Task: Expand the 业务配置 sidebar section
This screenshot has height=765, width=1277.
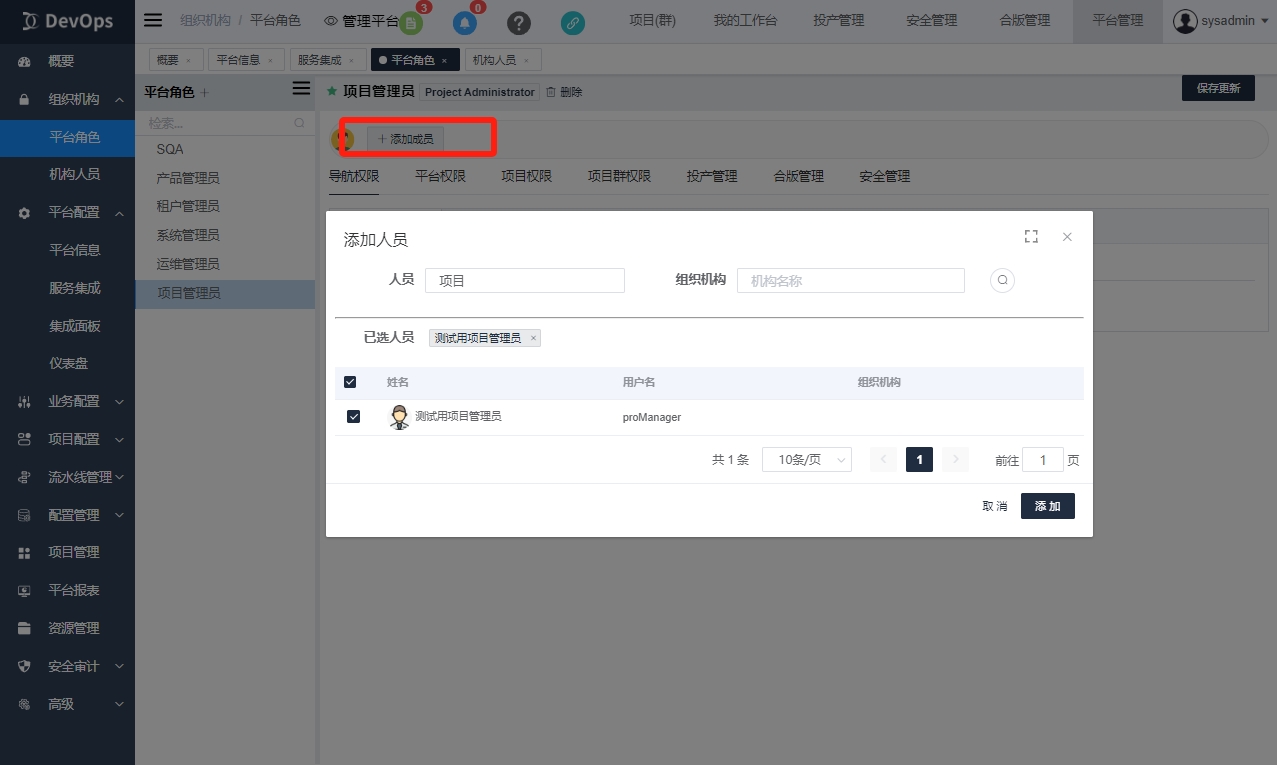Action: [119, 401]
